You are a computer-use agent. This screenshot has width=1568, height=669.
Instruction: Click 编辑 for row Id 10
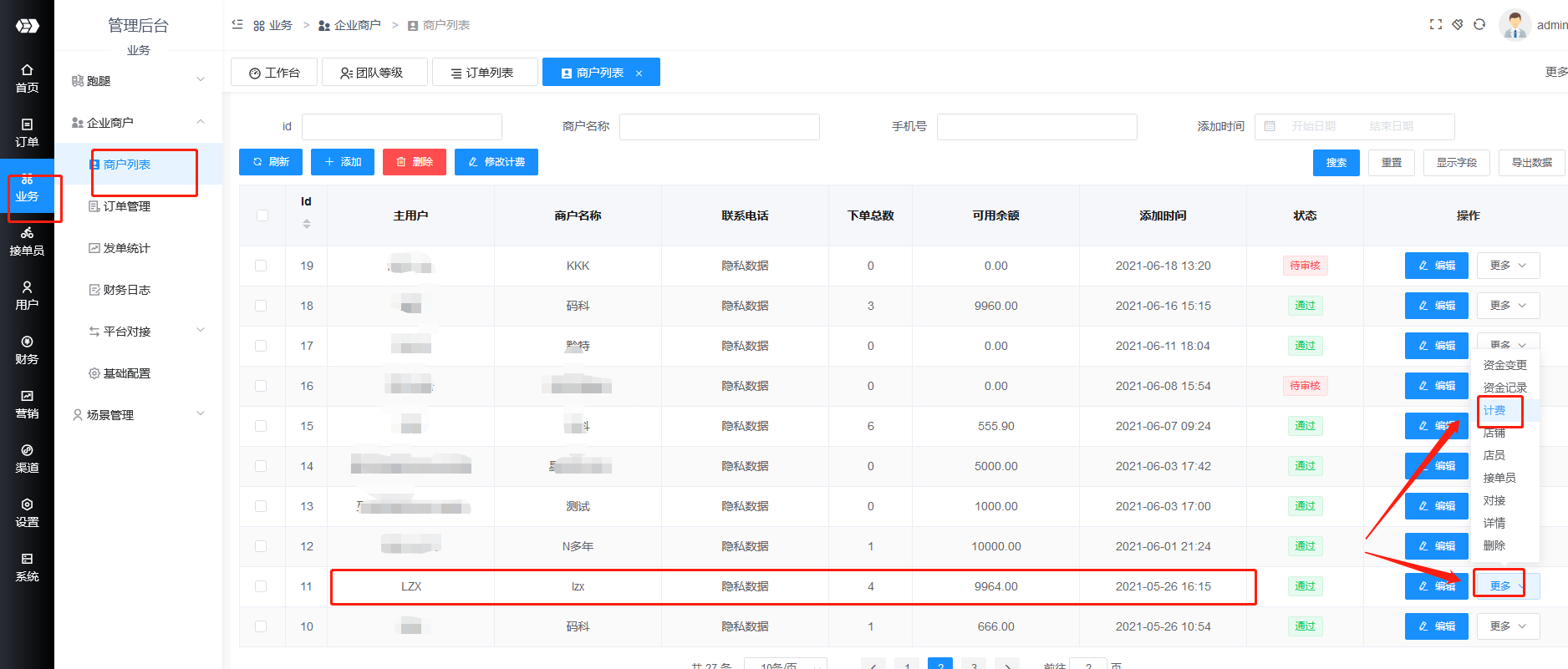coord(1437,626)
